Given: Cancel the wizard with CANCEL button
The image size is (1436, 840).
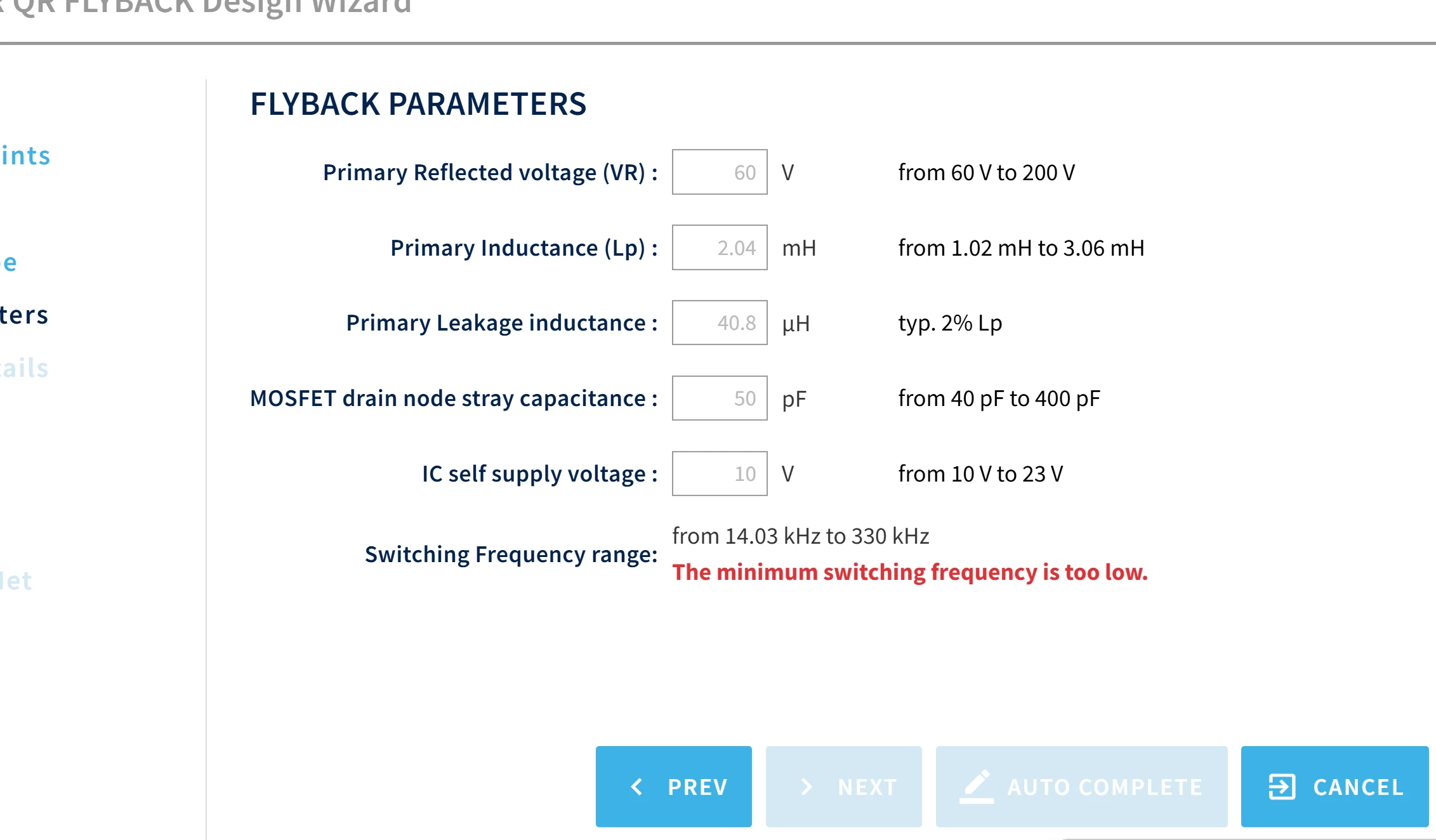Looking at the screenshot, I should pos(1335,787).
